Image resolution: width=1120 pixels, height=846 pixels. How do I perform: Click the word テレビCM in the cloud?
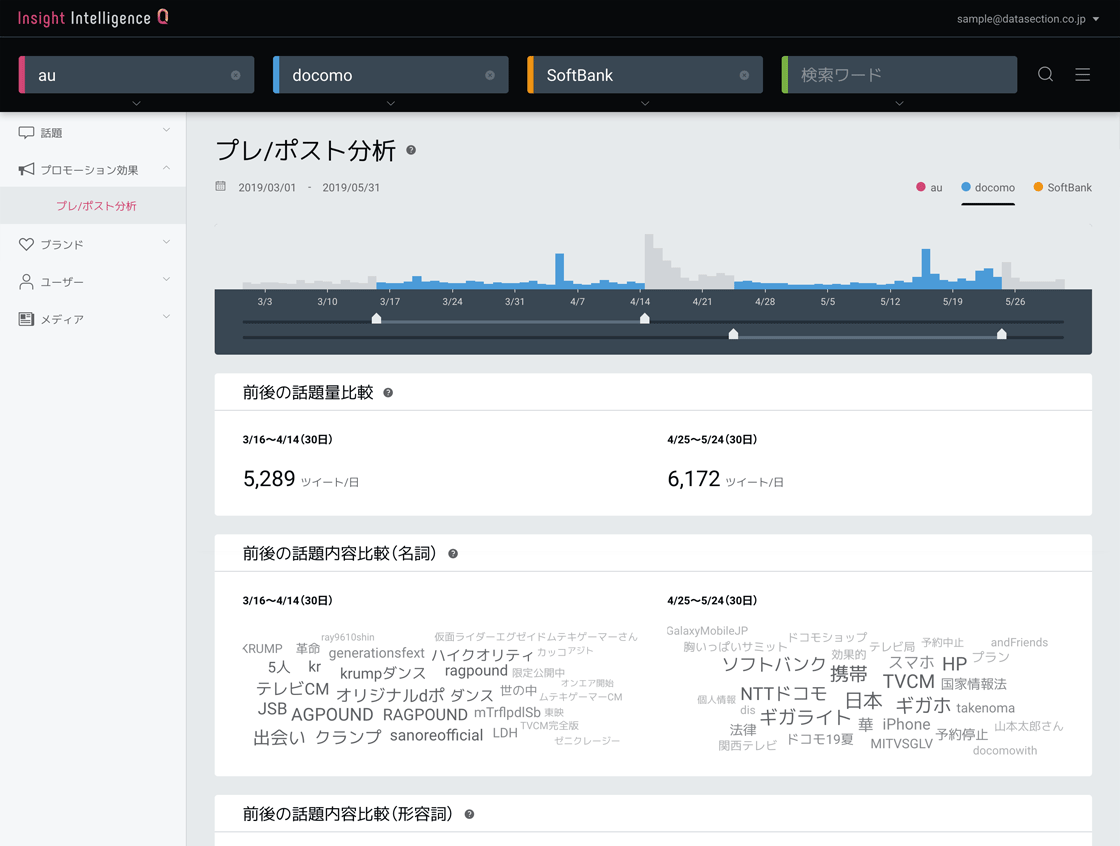tap(293, 689)
